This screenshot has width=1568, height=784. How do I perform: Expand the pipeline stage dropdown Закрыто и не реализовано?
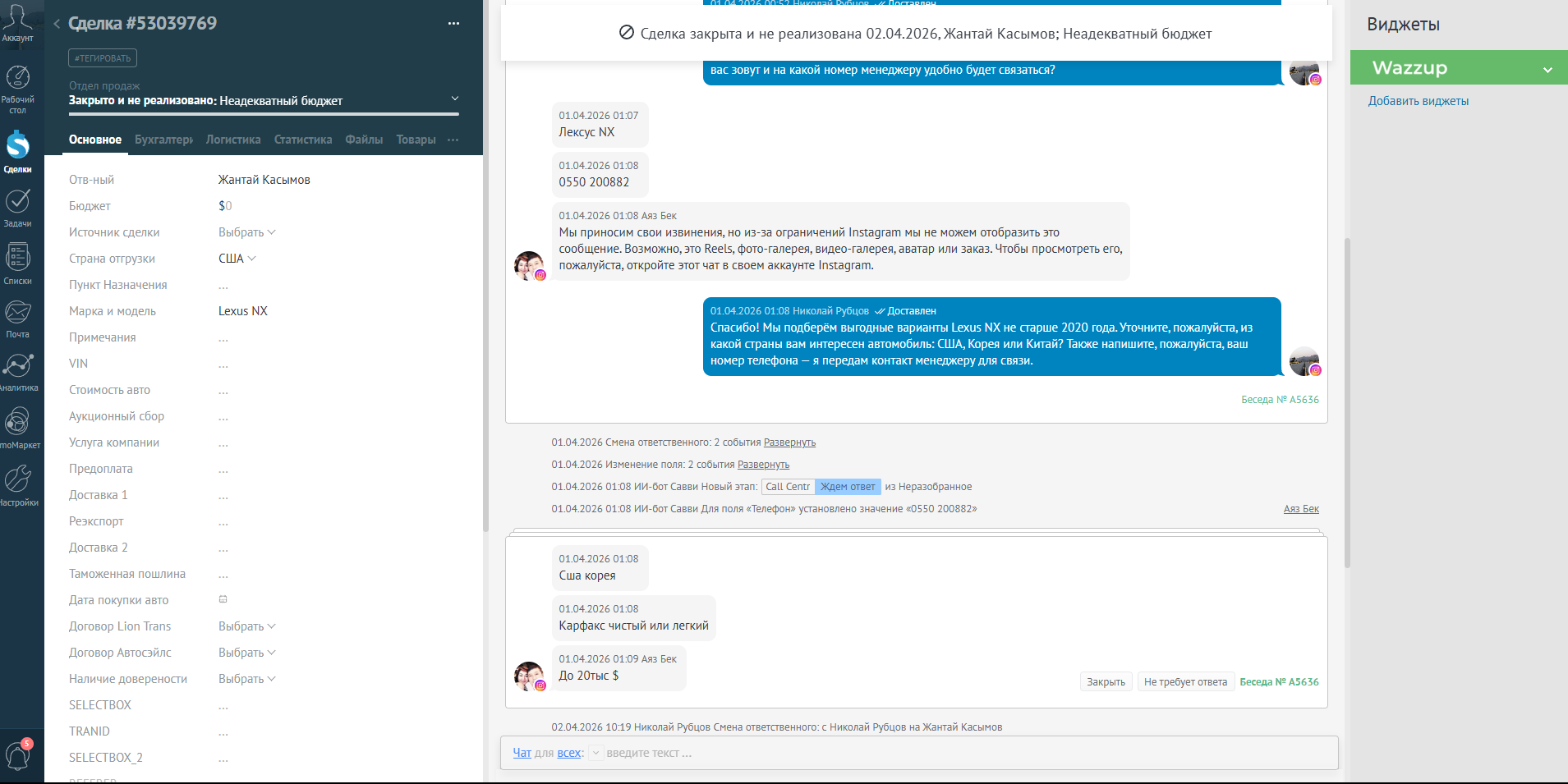[x=455, y=99]
